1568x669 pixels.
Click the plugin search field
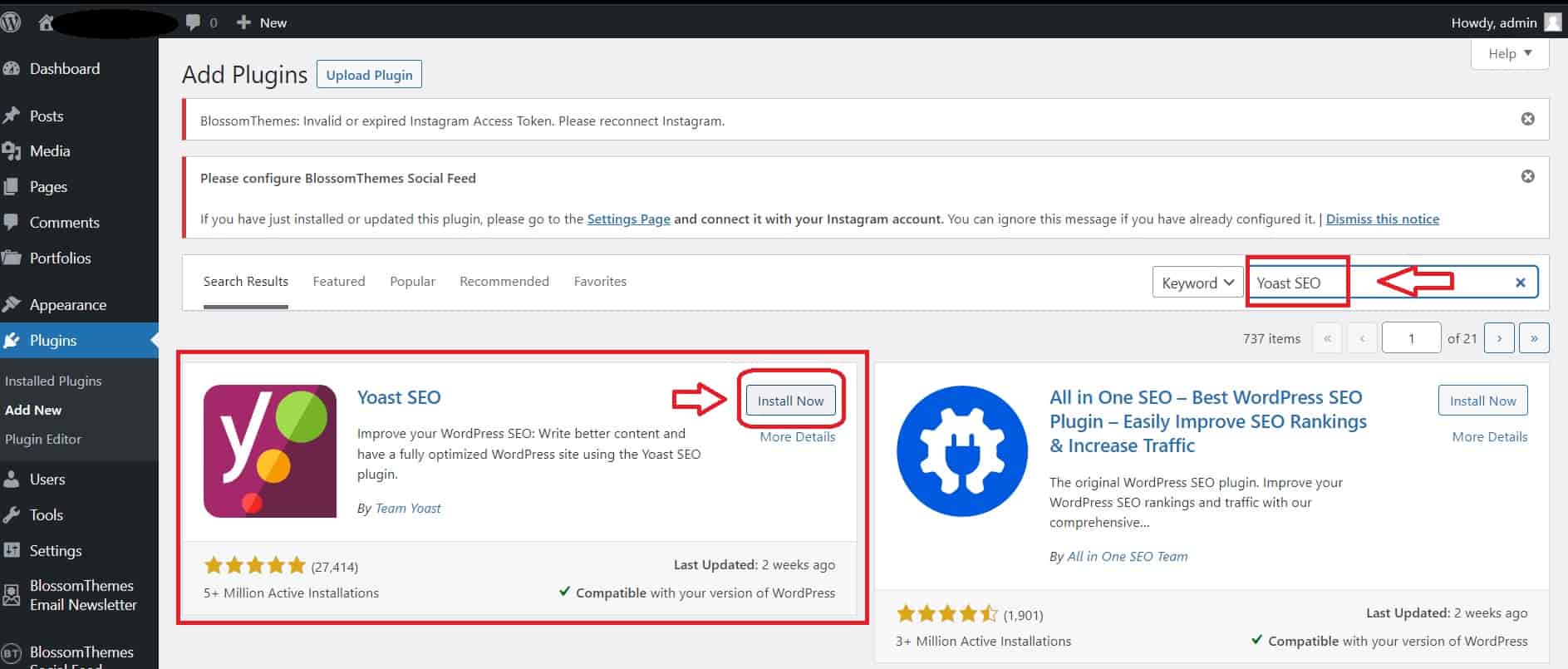(x=1393, y=283)
